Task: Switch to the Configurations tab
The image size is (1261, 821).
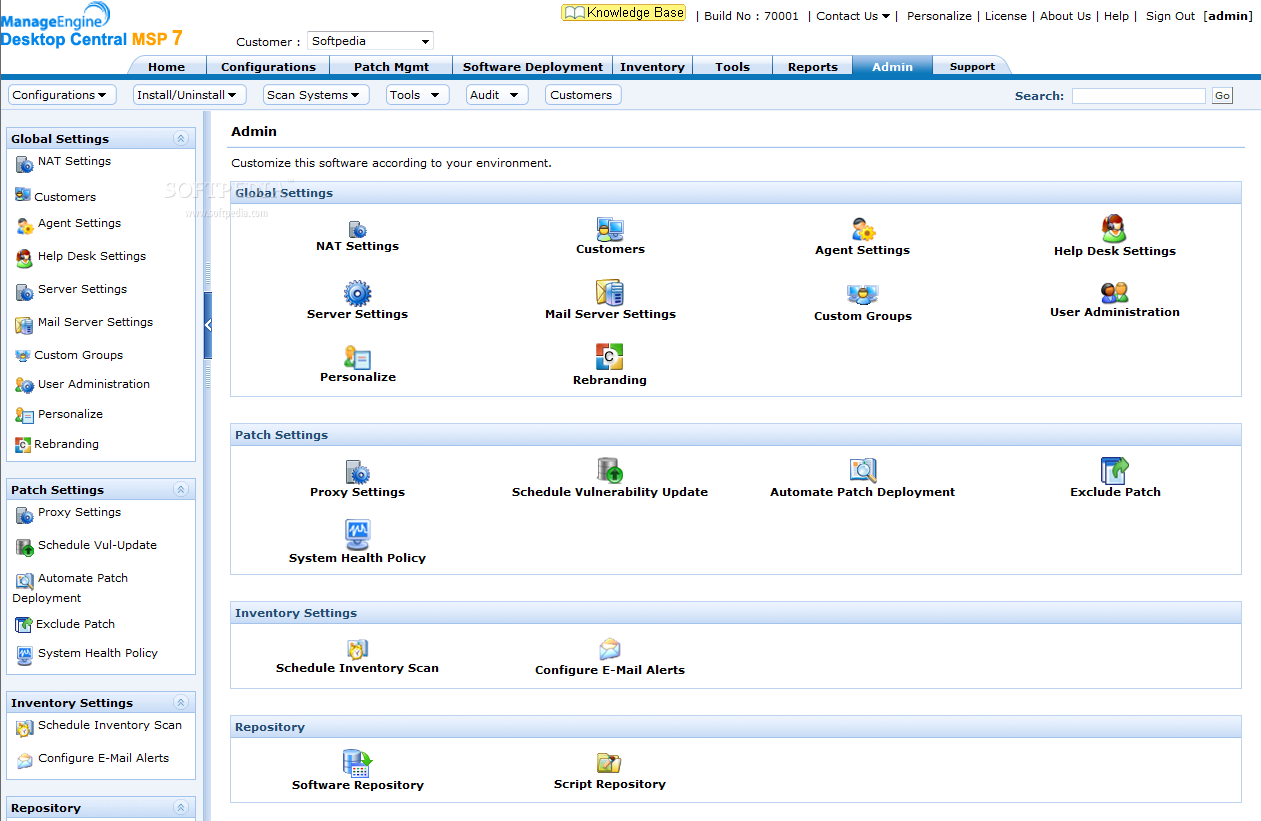Action: pos(268,67)
